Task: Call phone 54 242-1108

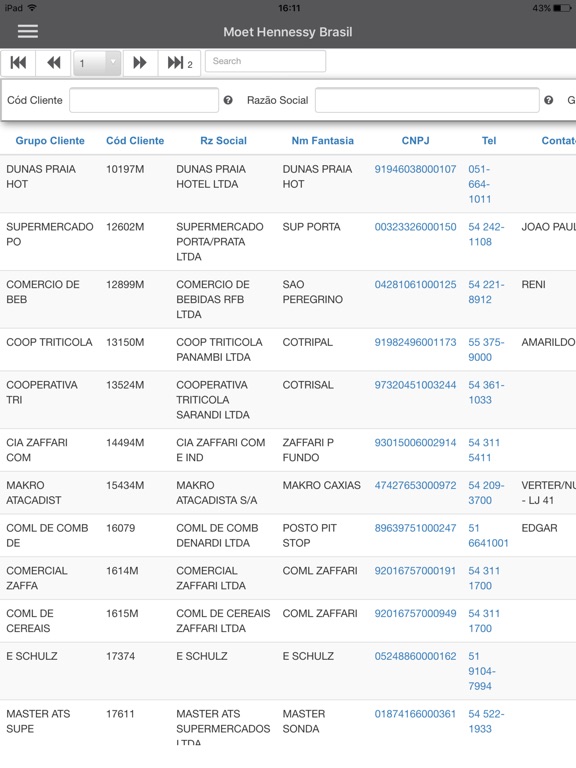Action: click(486, 234)
